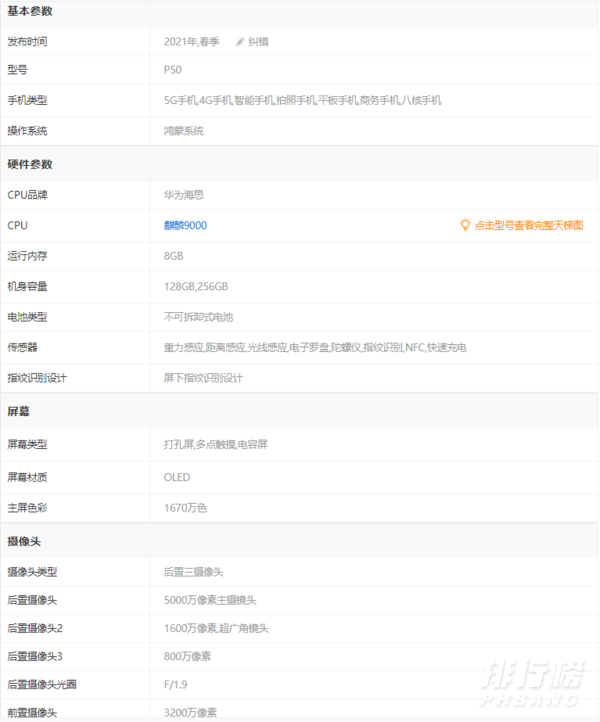Click the 鸿蒙系统 value
The image size is (600, 722).
coord(184,131)
